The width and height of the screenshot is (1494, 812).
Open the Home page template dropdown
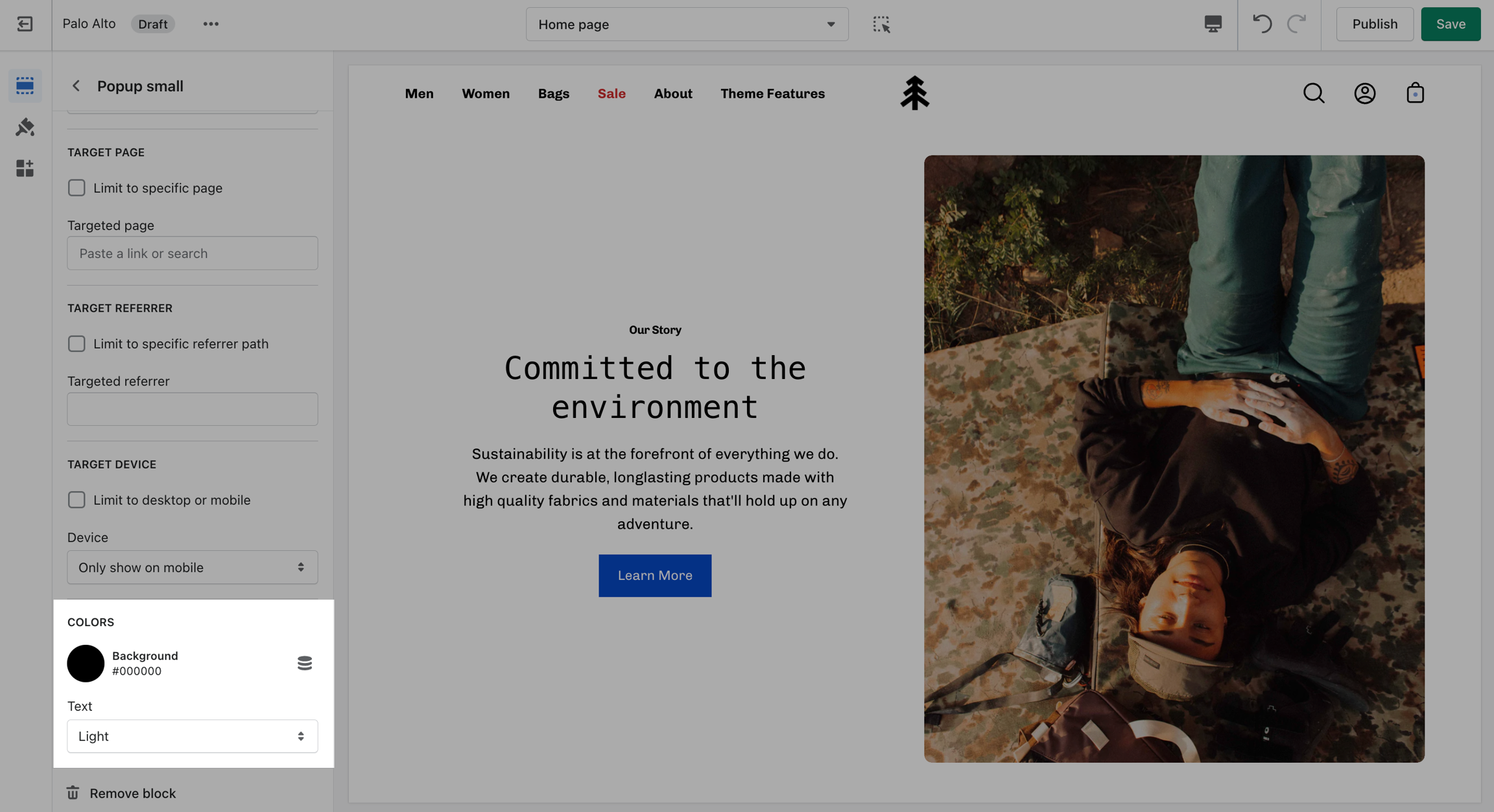(687, 24)
